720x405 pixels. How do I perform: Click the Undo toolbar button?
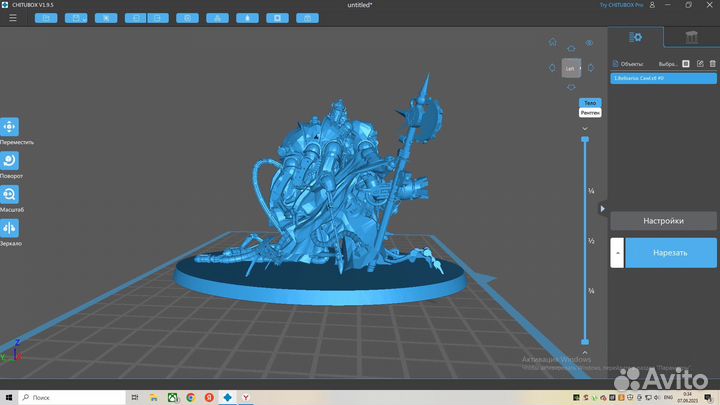click(135, 18)
